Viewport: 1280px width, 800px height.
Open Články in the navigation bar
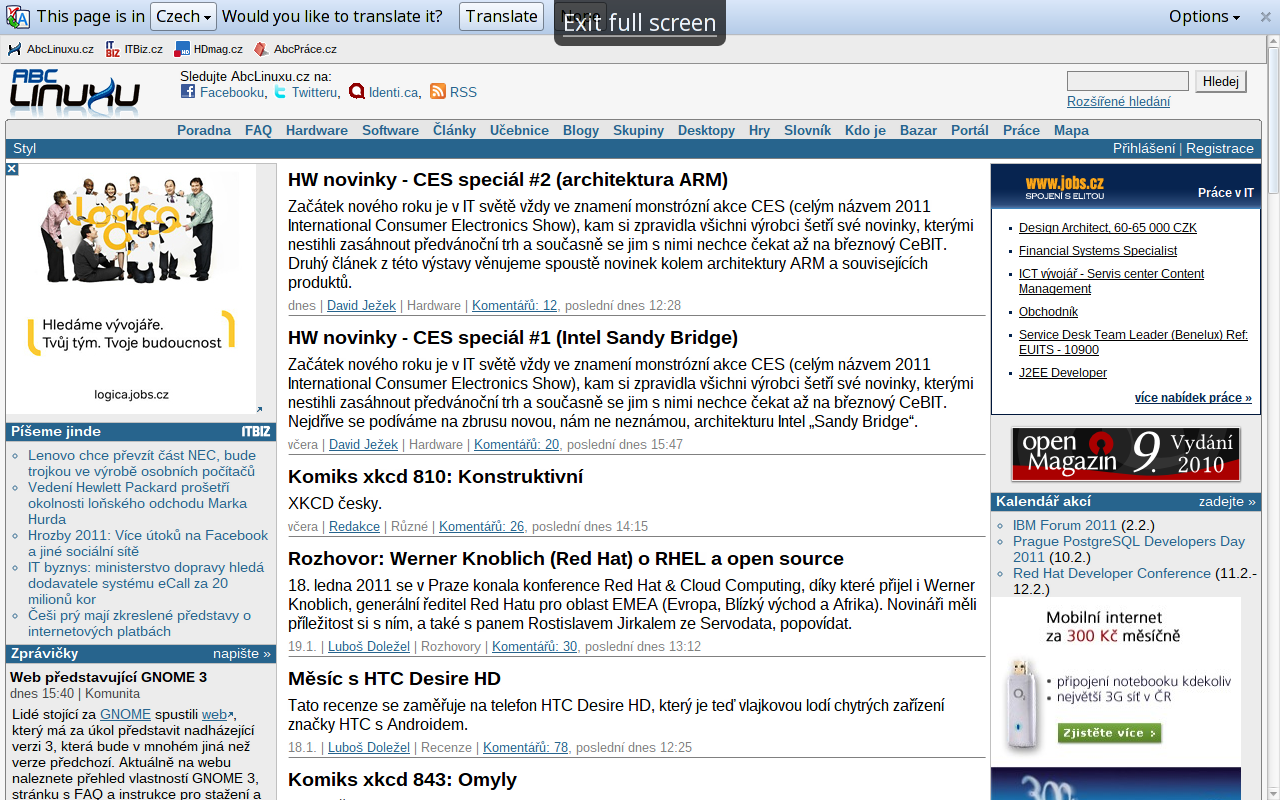pos(454,130)
